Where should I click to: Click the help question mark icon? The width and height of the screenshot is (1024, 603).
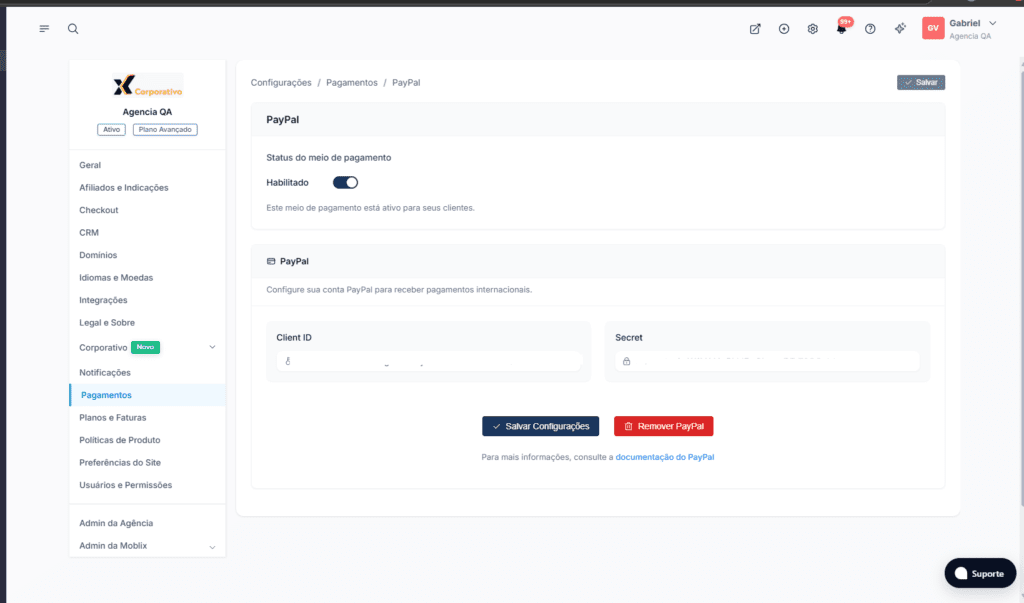(x=870, y=29)
